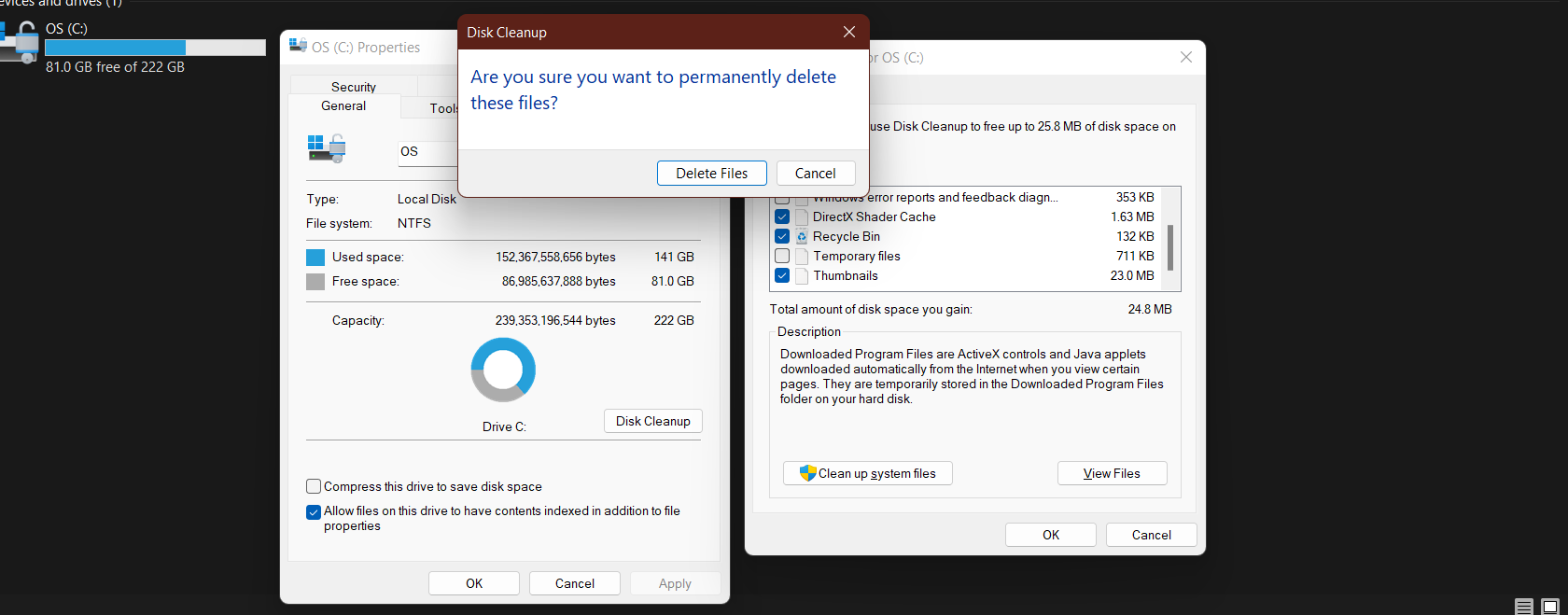Click OK in the OS (C:) Properties window

pyautogui.click(x=474, y=583)
